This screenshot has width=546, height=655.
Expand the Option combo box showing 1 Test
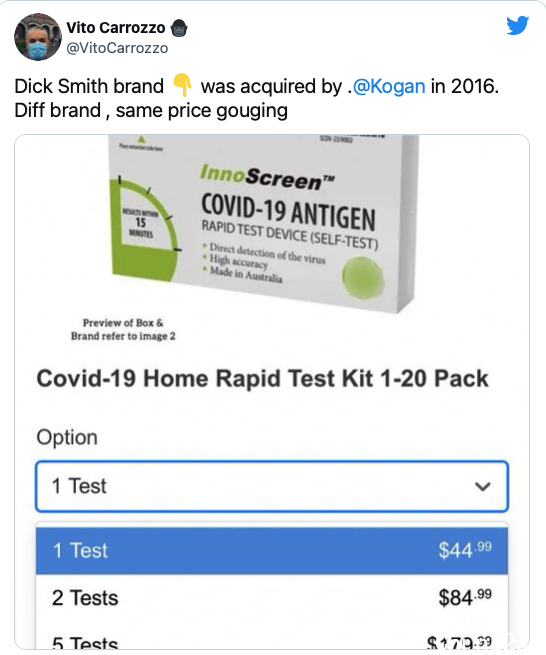coord(272,486)
